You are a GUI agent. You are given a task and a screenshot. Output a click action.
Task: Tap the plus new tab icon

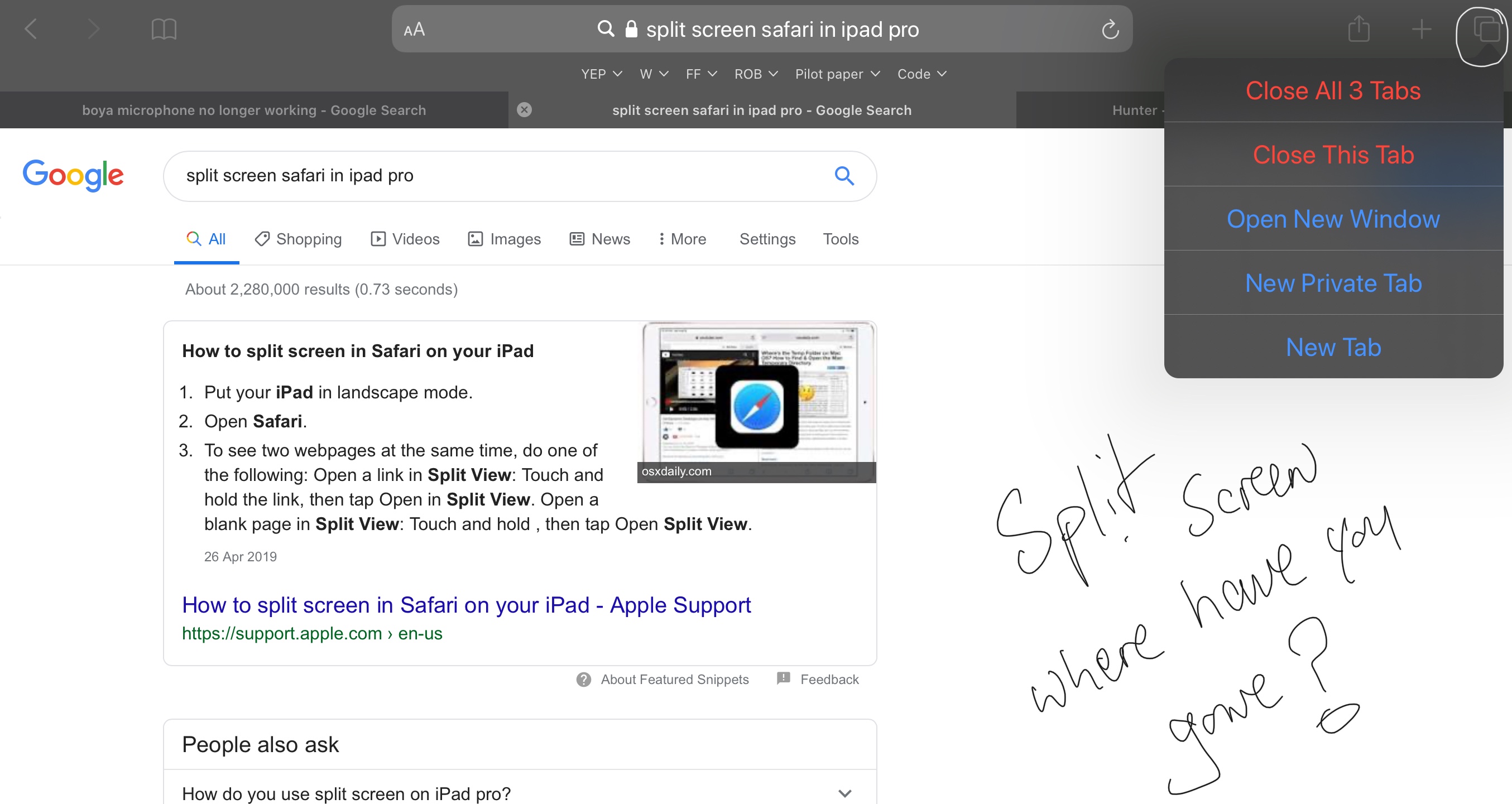(1421, 29)
